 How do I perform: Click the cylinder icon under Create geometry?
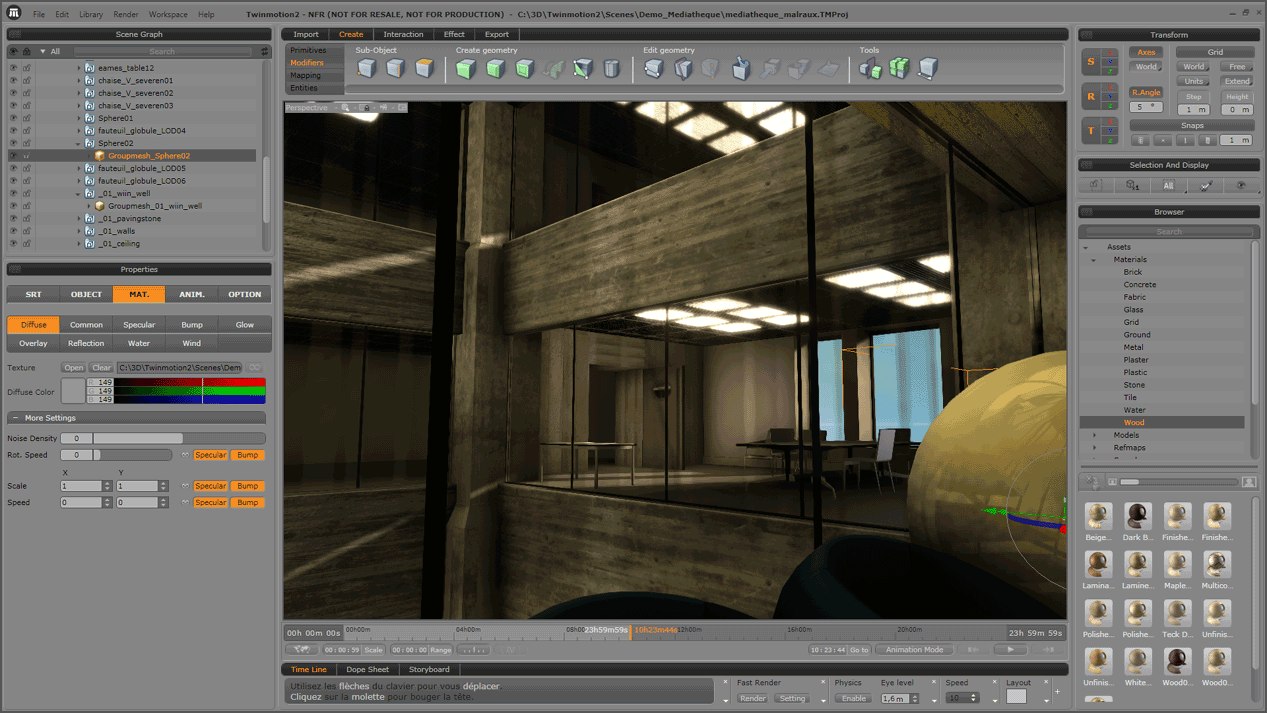[x=612, y=69]
